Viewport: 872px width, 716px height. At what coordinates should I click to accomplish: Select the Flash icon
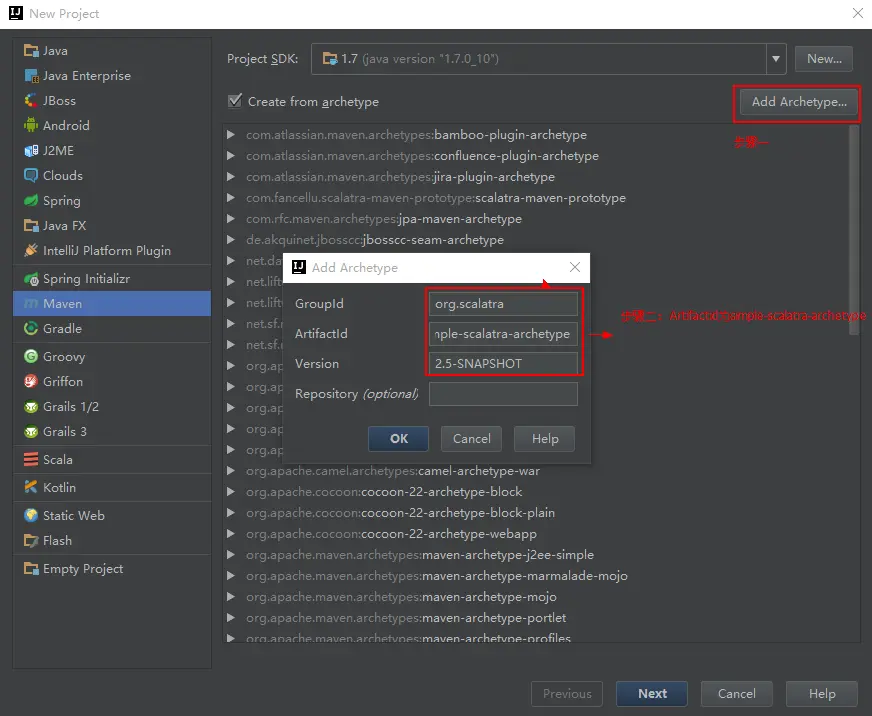[x=31, y=541]
